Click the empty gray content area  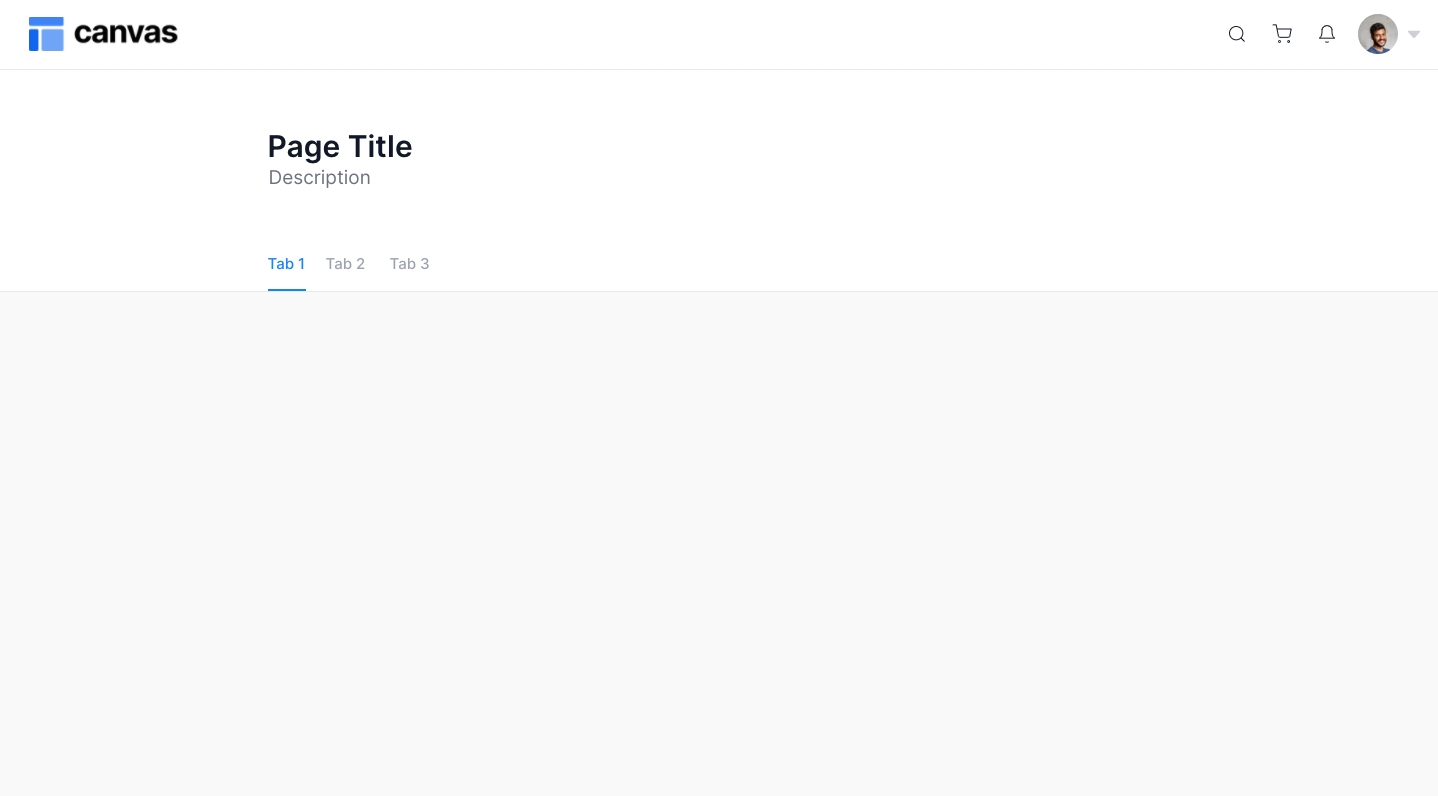719,540
